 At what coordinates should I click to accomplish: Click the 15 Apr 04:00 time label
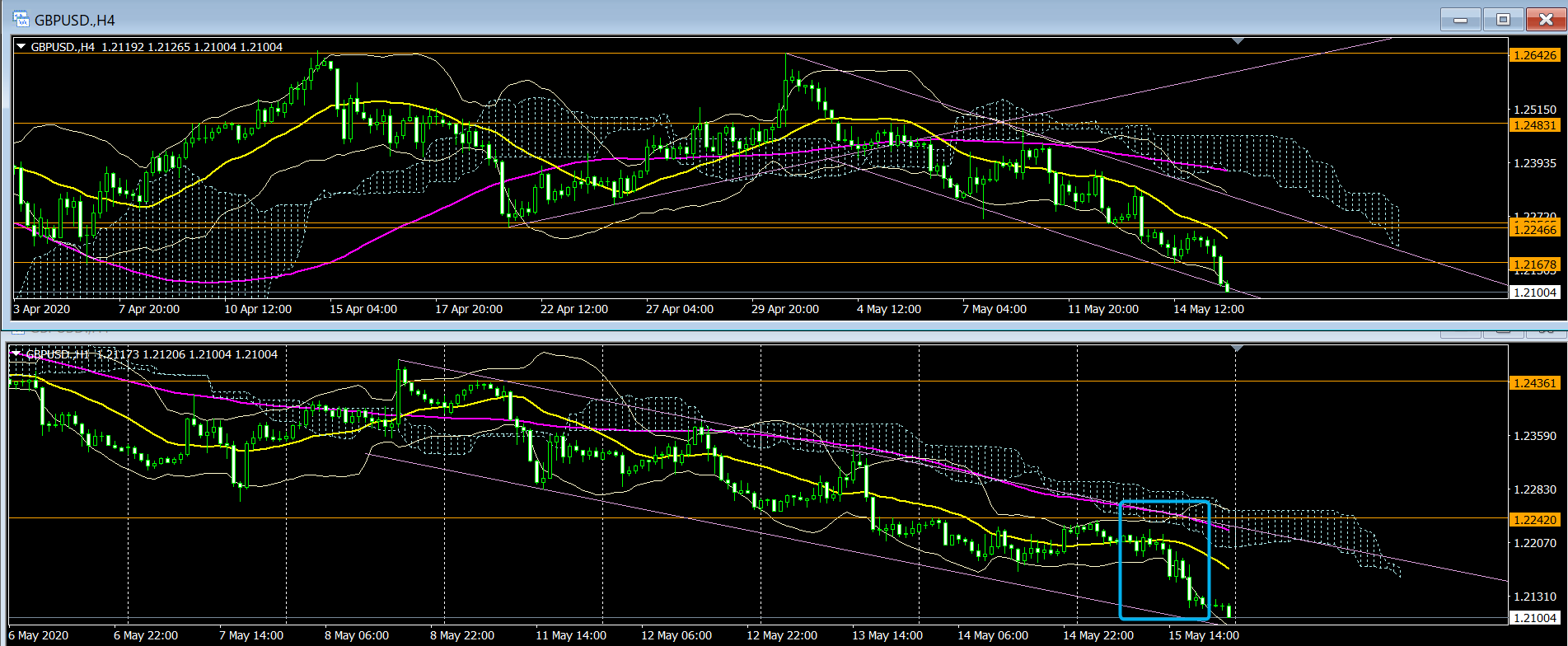click(363, 309)
